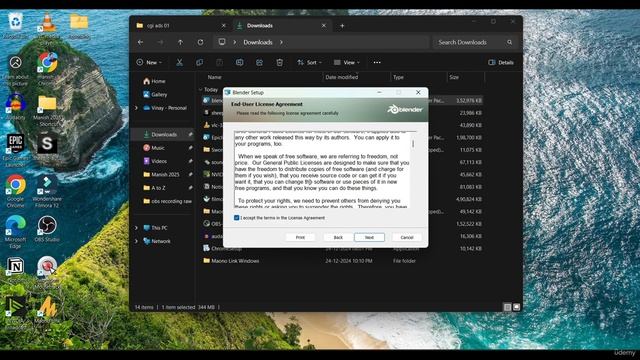Open OBS Studio desktop icon
Screen dimensions: 640x360
point(47,229)
